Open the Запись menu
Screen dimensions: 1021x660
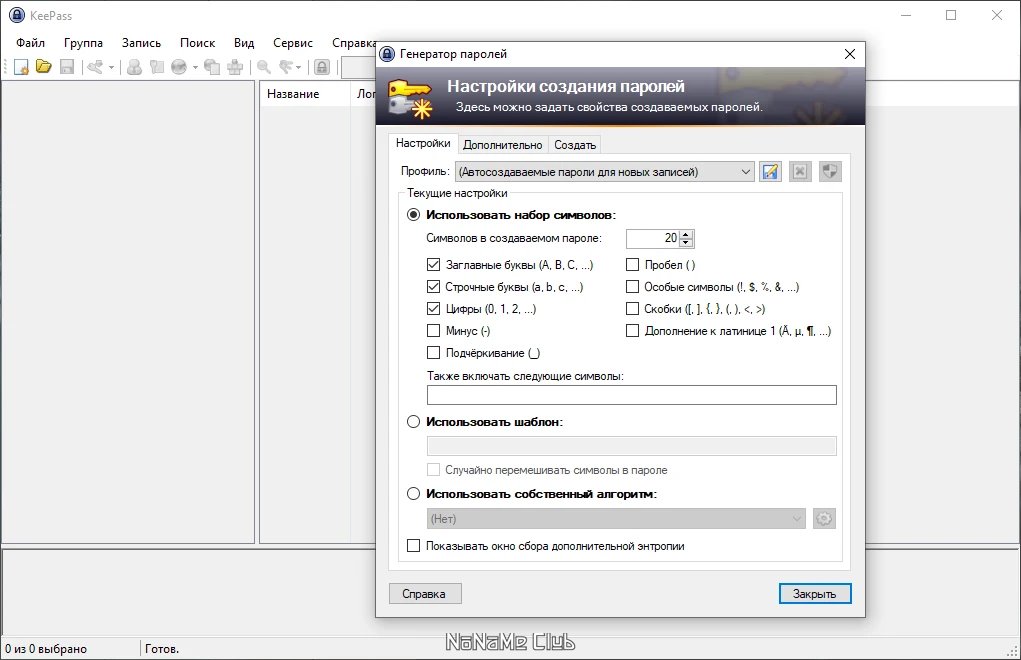click(x=141, y=43)
